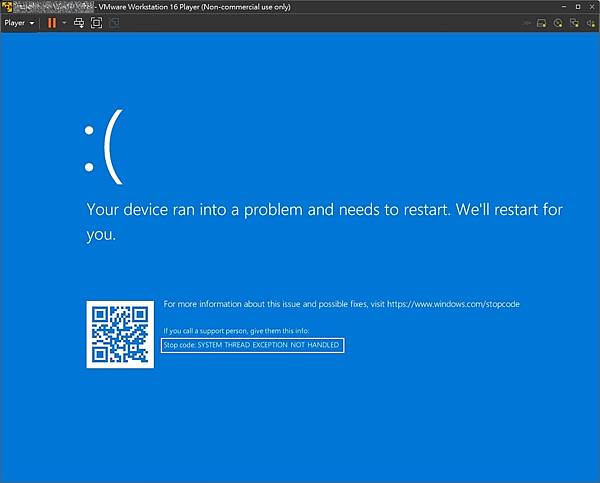Click 'If you call a support person' line
Image resolution: width=600 pixels, height=483 pixels.
click(x=236, y=331)
